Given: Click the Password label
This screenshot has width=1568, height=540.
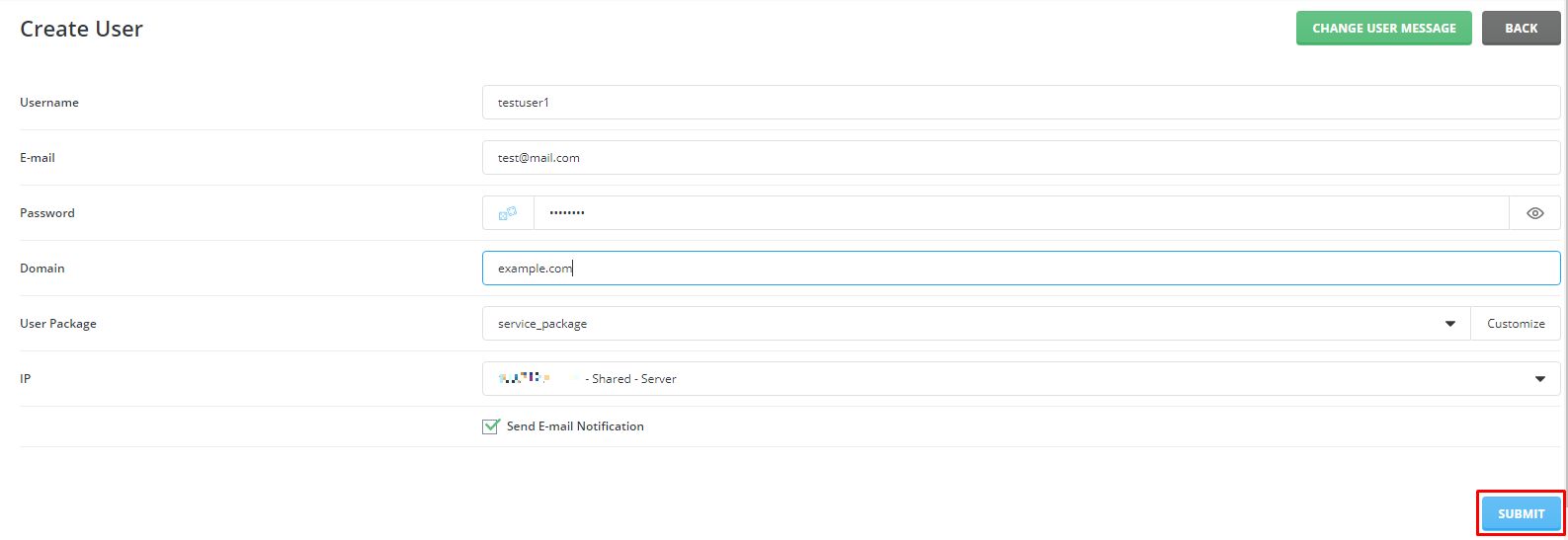Looking at the screenshot, I should tap(47, 213).
